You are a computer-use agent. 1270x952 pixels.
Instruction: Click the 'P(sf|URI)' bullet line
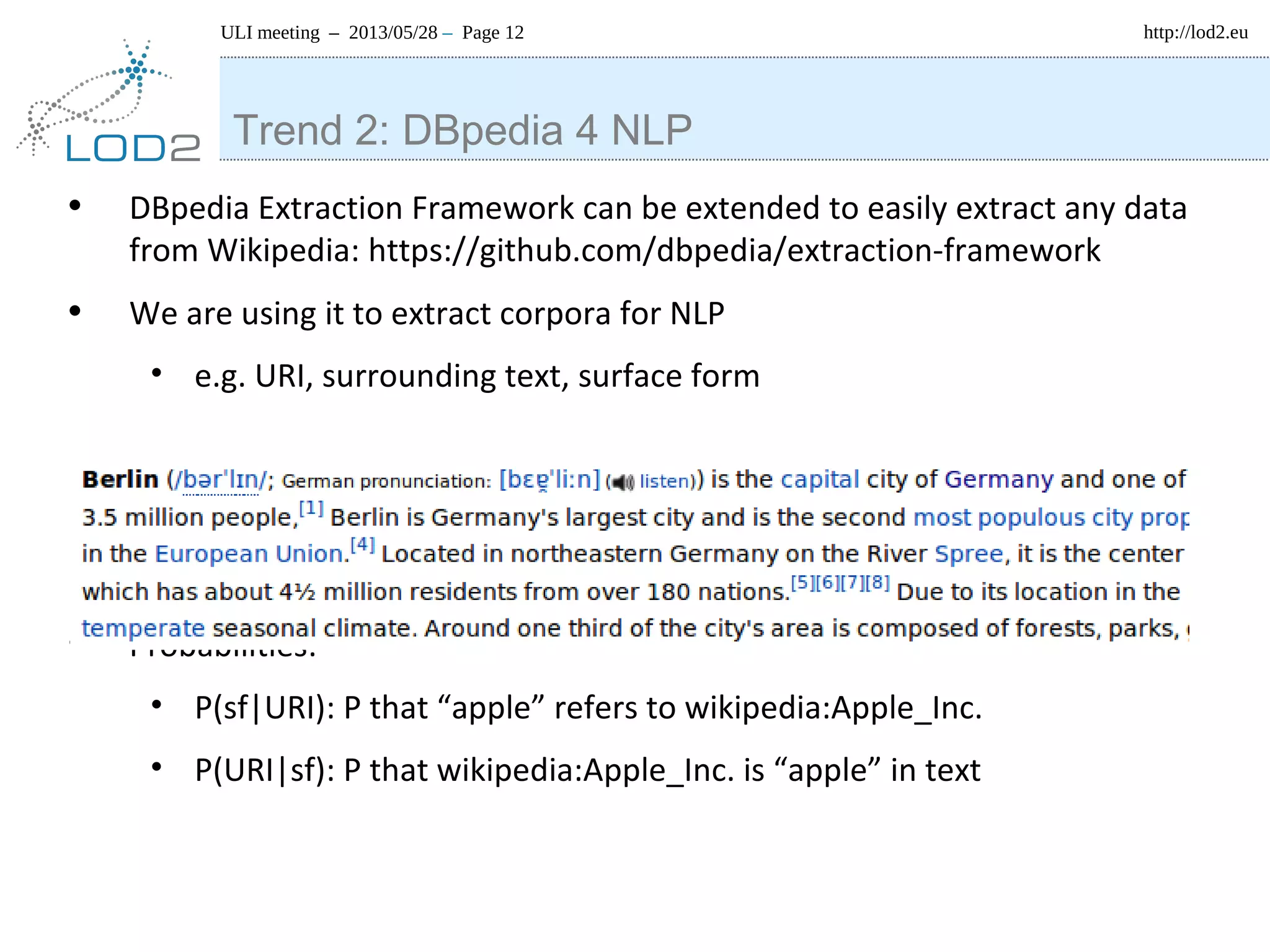coord(588,708)
